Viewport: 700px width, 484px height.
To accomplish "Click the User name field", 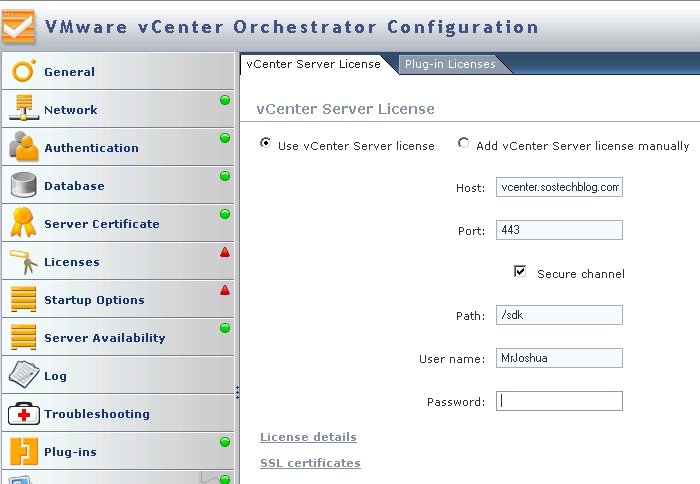I will click(559, 358).
